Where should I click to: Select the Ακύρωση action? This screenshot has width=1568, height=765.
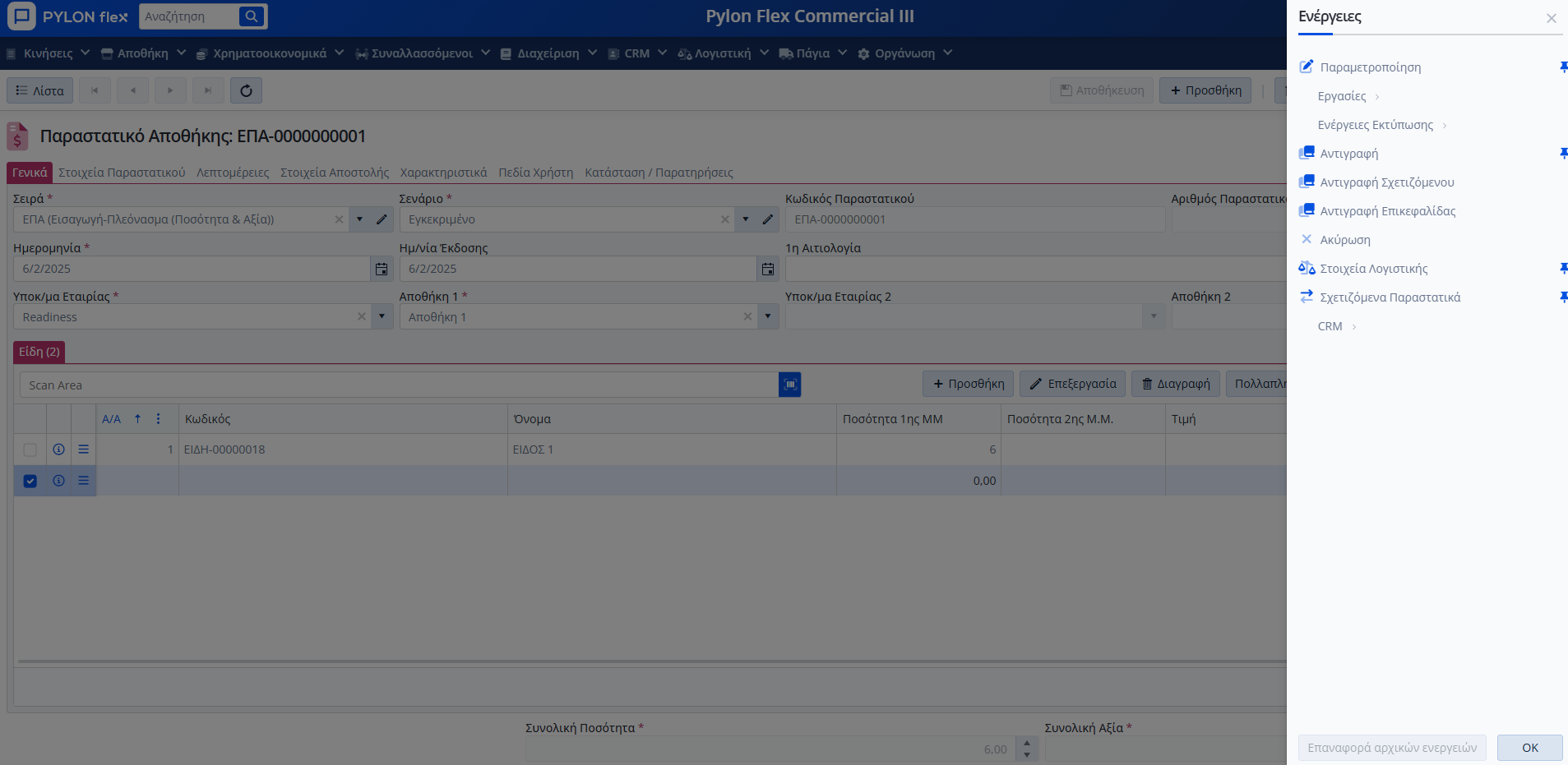1344,240
